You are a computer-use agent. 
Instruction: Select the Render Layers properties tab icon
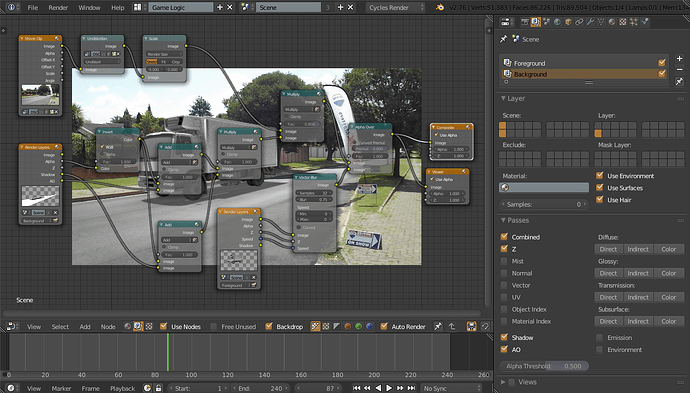tap(536, 22)
